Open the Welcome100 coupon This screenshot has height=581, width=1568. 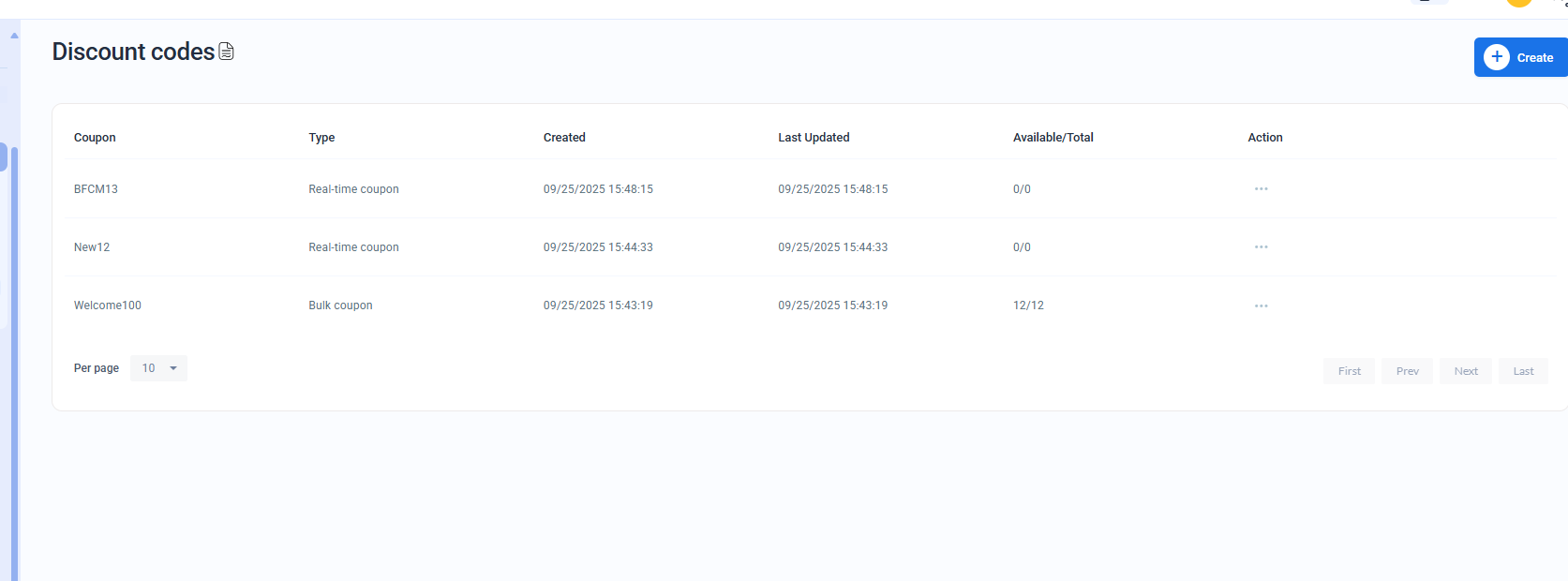108,305
